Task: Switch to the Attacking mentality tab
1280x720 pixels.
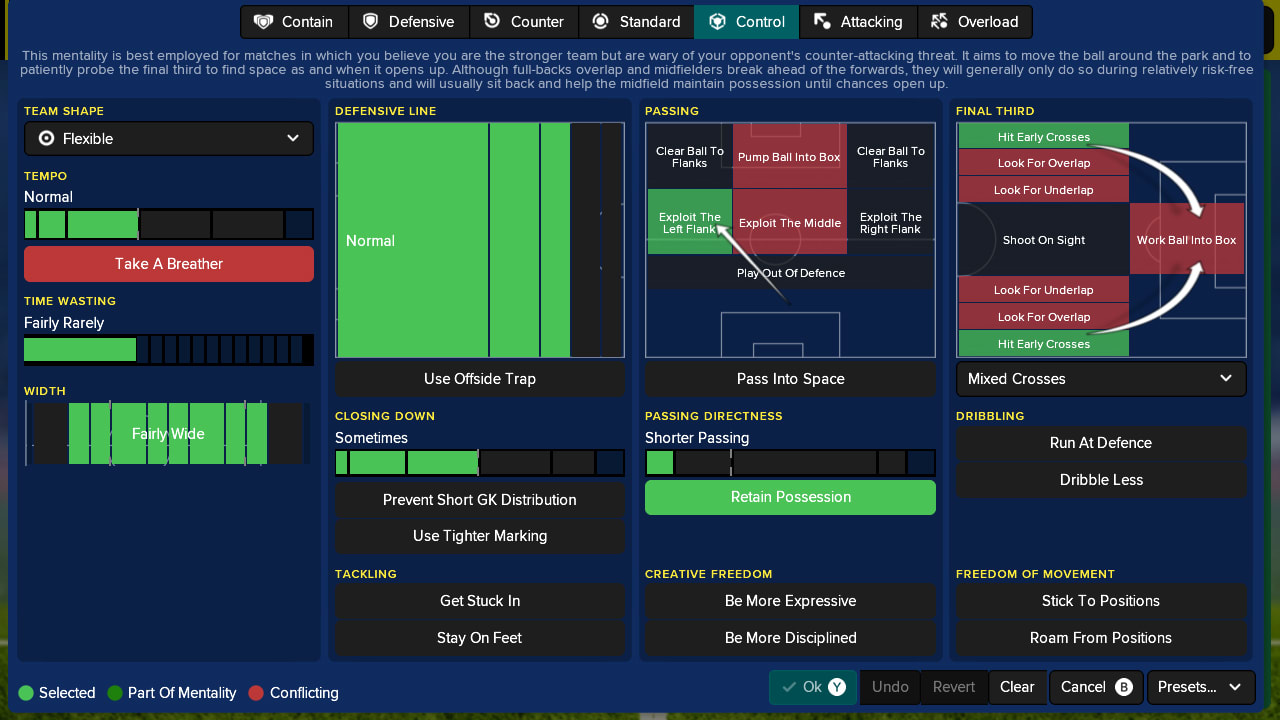Action: (x=858, y=21)
